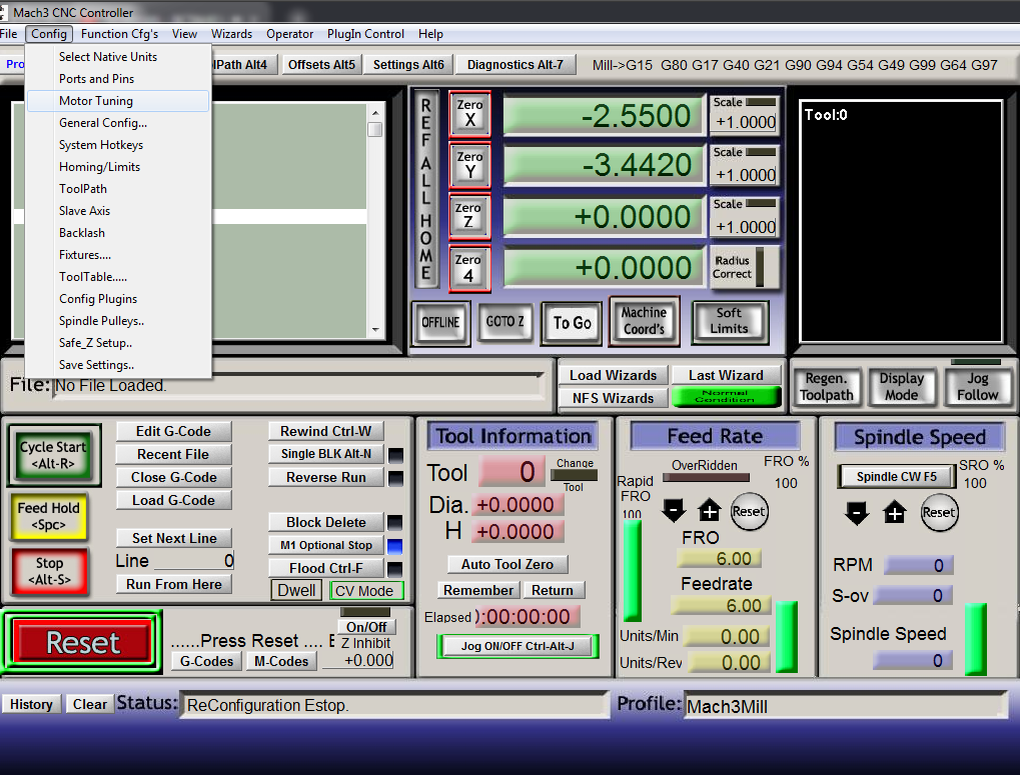Click Edit G-Code button
The height and width of the screenshot is (775, 1020).
[x=173, y=431]
